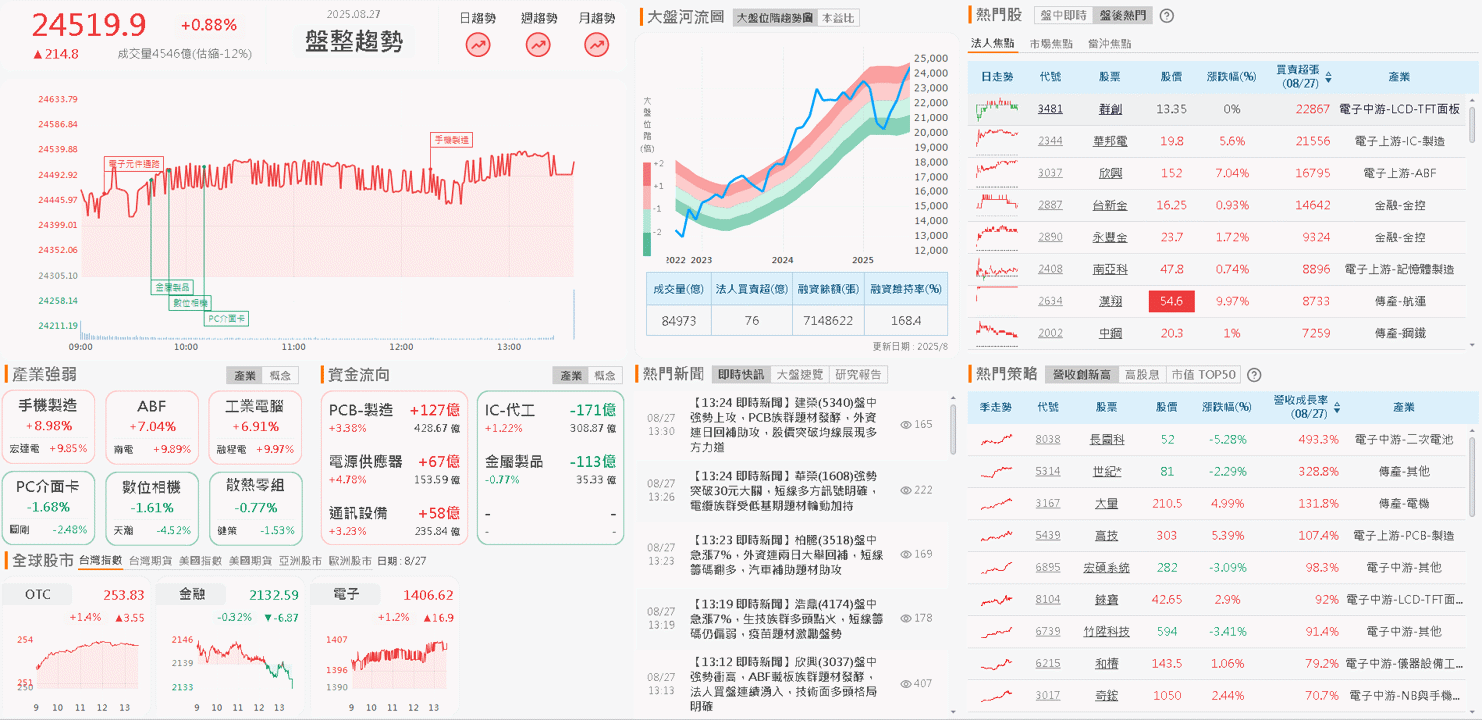Open the 研究報告 news tab
The image size is (1482, 720).
pos(860,375)
